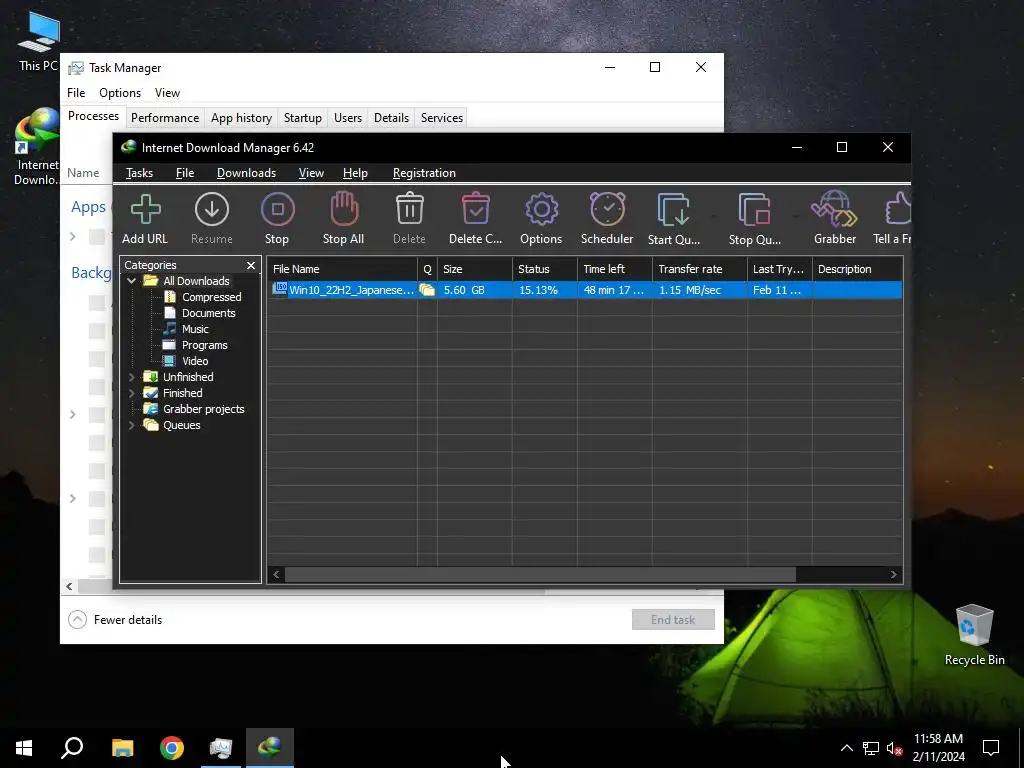Show hidden system tray icons
This screenshot has height=768, width=1024.
[846, 748]
